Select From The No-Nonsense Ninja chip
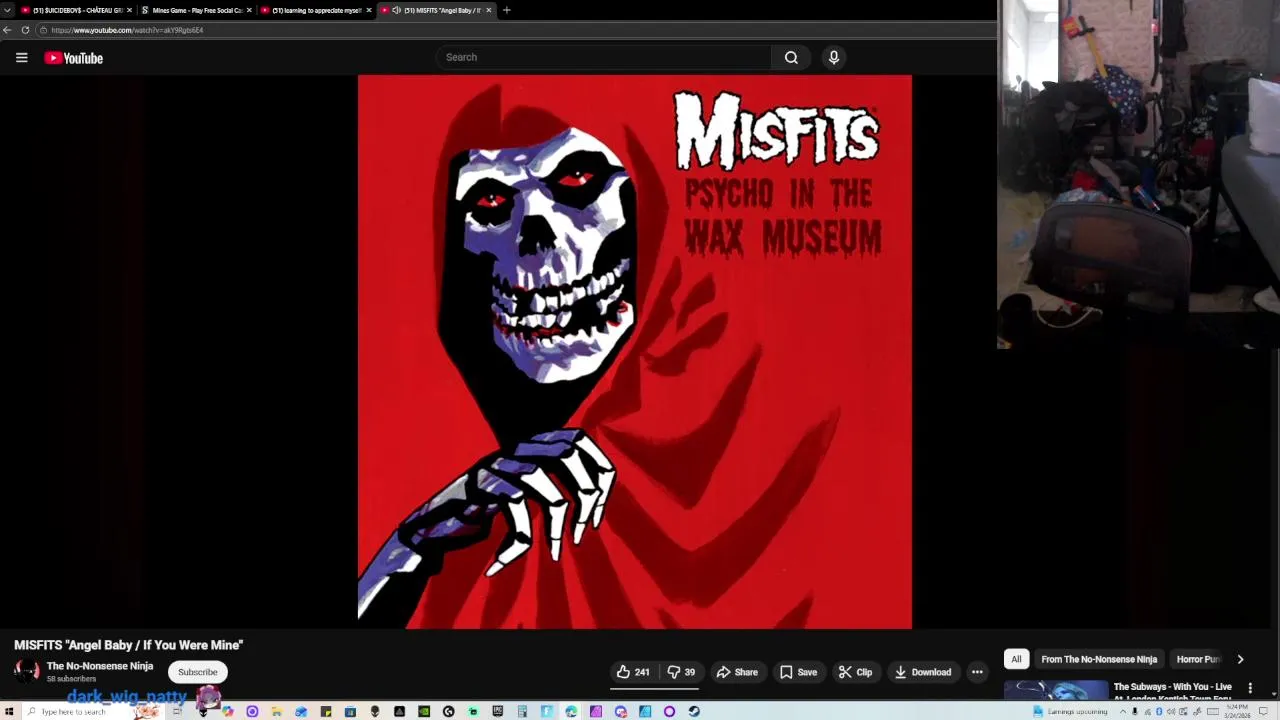The width and height of the screenshot is (1280, 720). pos(1099,659)
